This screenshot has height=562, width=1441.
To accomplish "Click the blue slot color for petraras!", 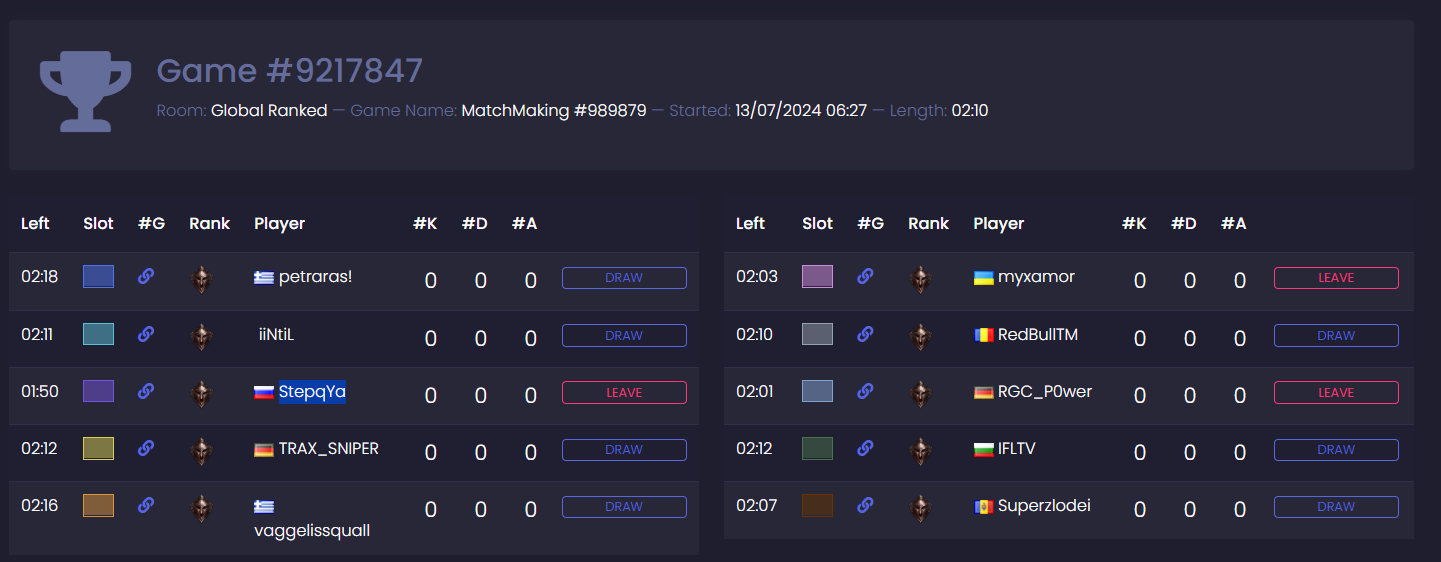I will (98, 277).
